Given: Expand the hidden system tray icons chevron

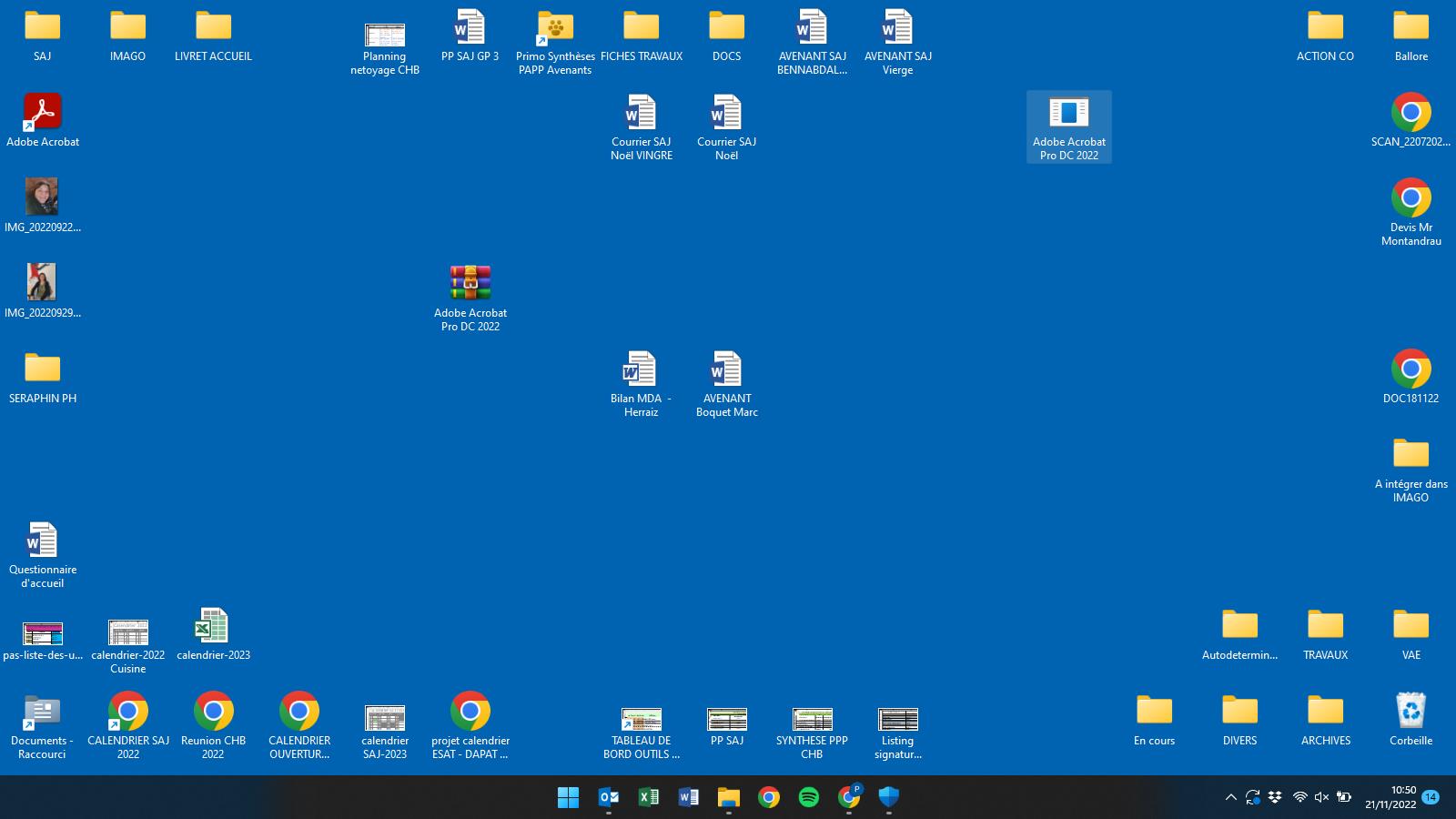Looking at the screenshot, I should (x=1230, y=797).
